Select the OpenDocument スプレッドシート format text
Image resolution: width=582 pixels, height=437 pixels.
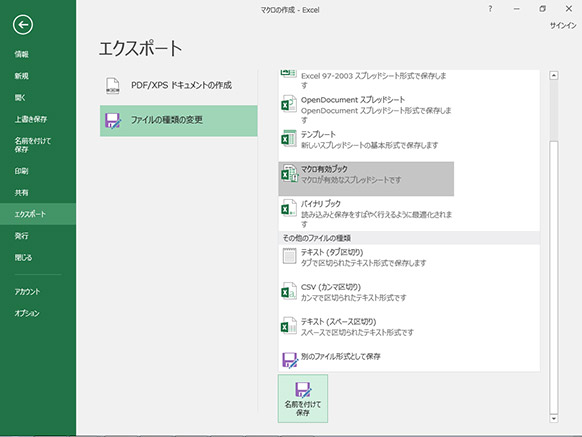coord(353,100)
